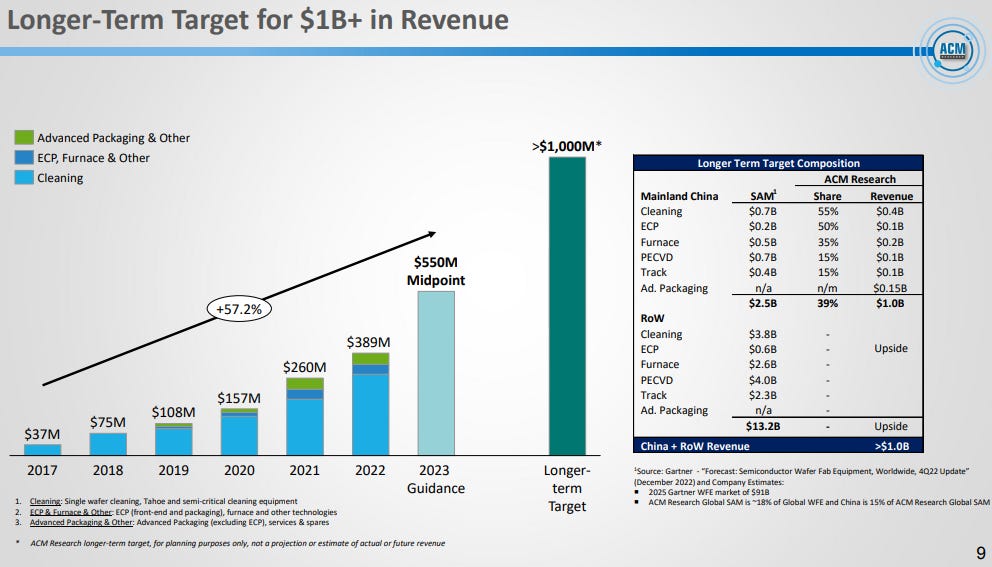Image resolution: width=992 pixels, height=567 pixels.
Task: Click the Share column header
Action: pos(828,196)
